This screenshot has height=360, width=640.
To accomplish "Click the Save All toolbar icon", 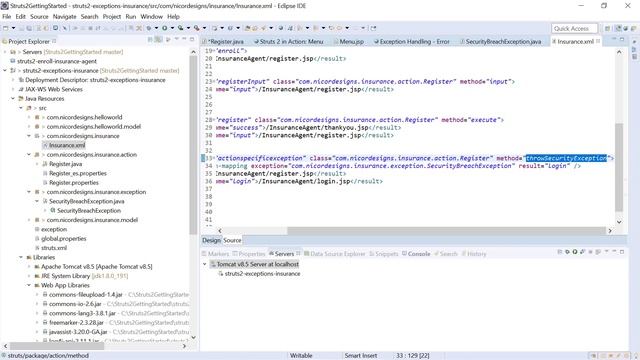I will click(x=29, y=28).
